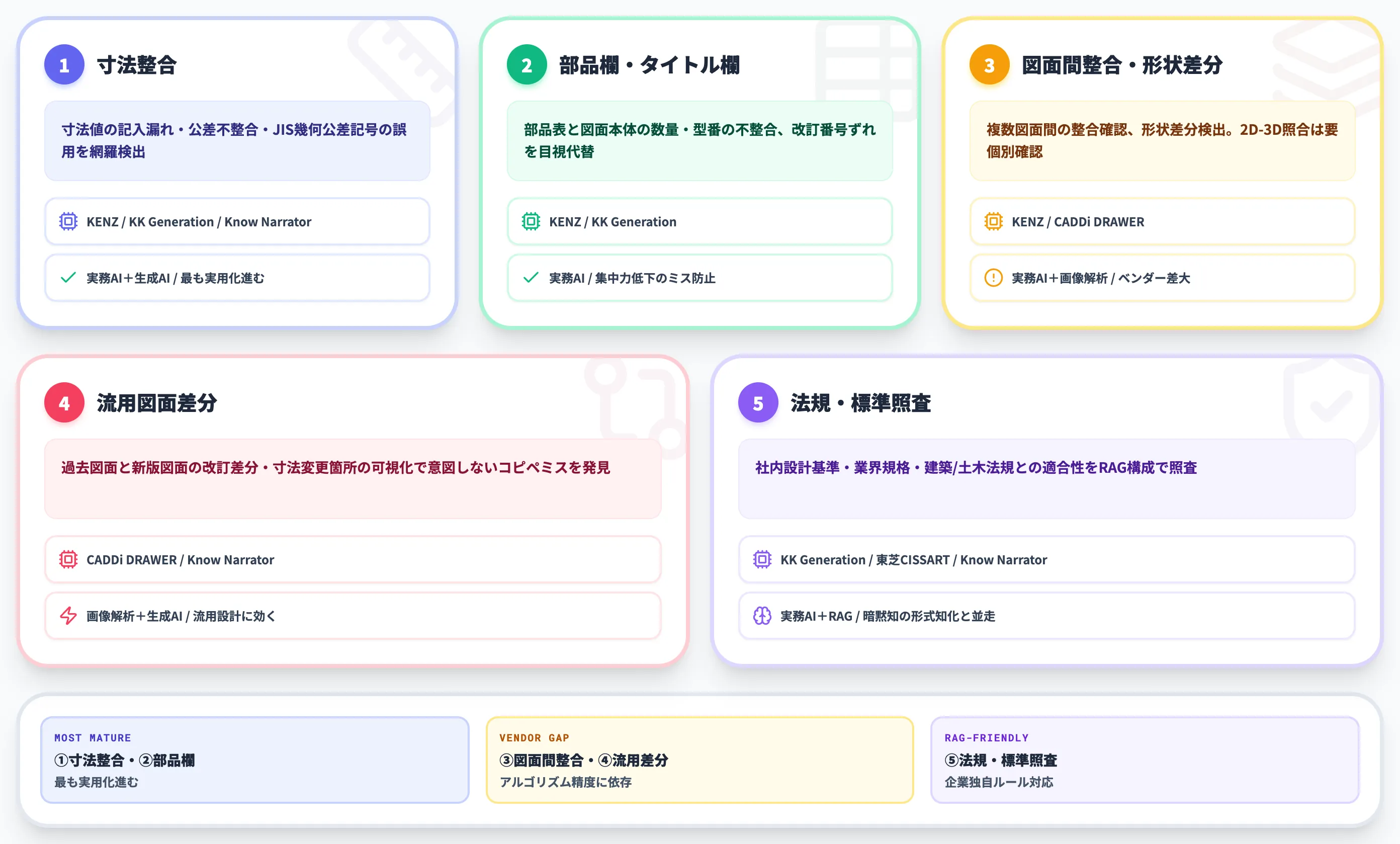
Task: Click the 最も実用化進む summary caption
Action: tap(96, 782)
